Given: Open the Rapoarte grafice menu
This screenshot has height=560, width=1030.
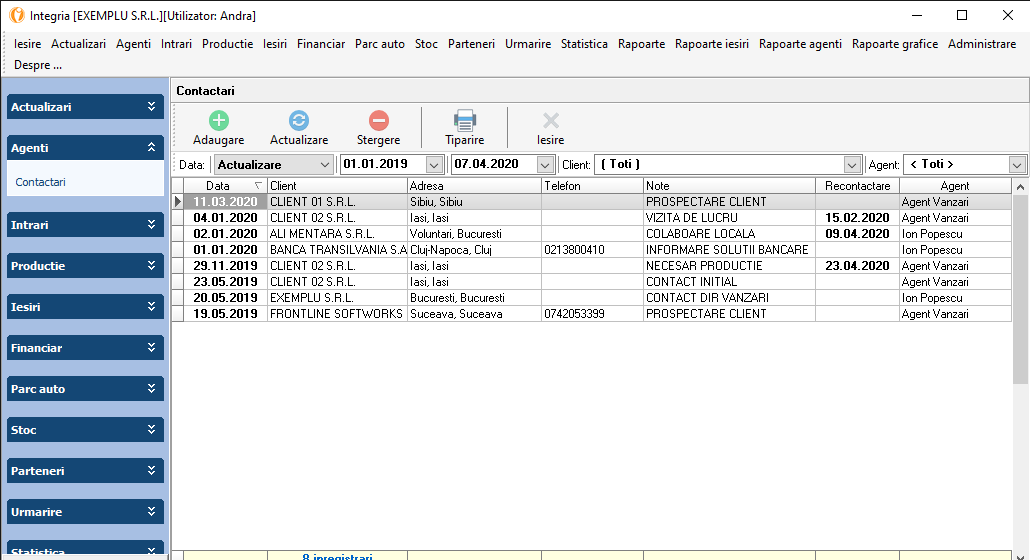Looking at the screenshot, I should [894, 44].
